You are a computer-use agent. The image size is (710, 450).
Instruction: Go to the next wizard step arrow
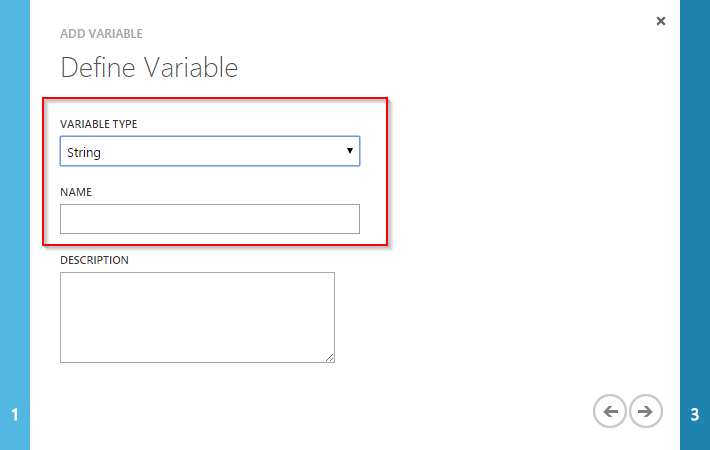(x=646, y=411)
